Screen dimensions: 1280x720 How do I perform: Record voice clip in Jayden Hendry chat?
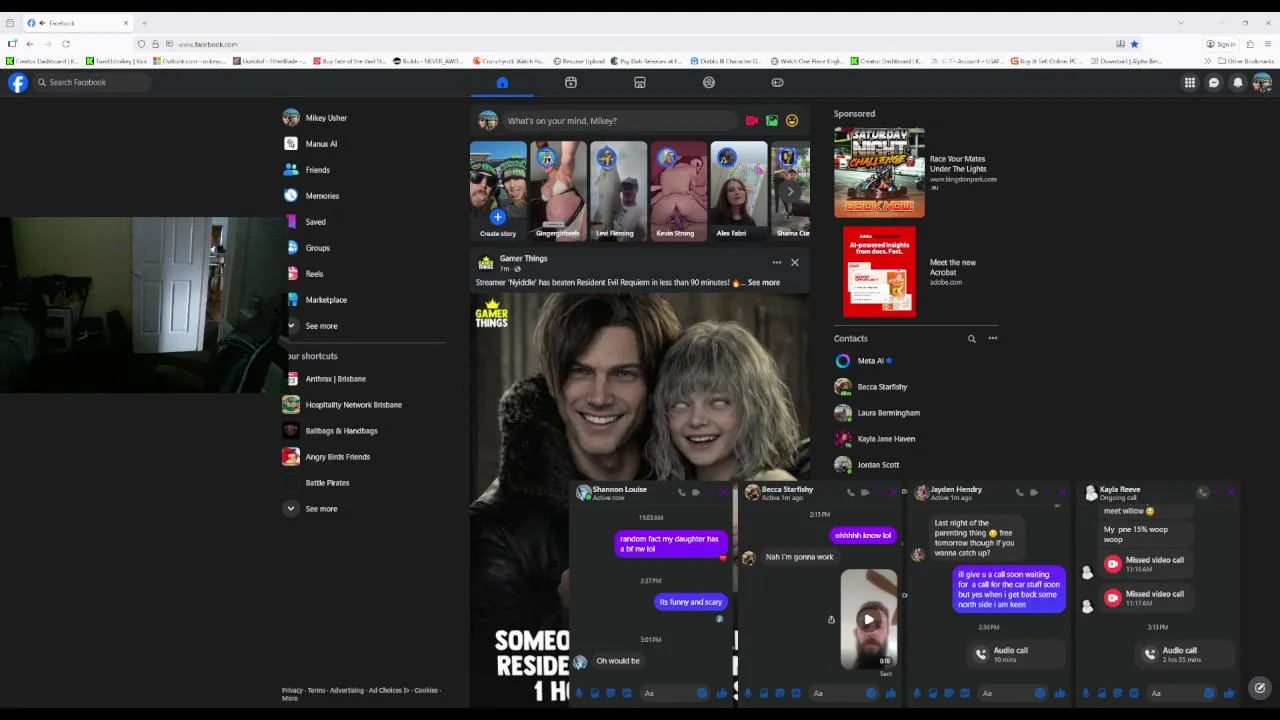917,693
